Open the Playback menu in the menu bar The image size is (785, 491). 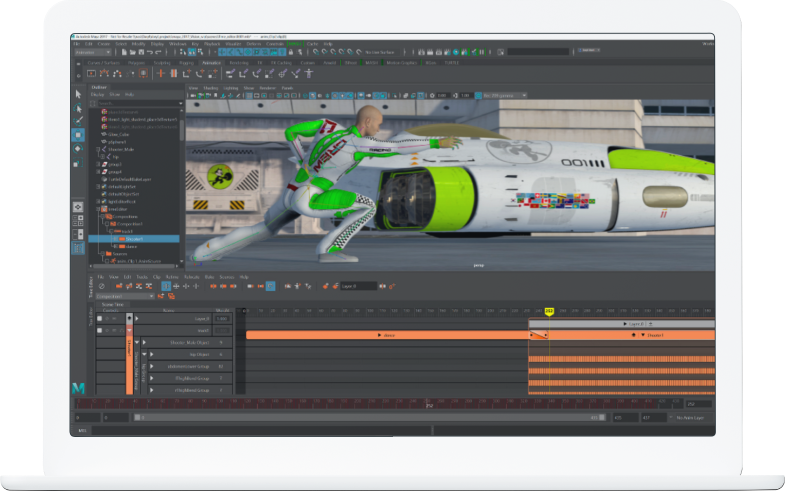click(x=212, y=44)
